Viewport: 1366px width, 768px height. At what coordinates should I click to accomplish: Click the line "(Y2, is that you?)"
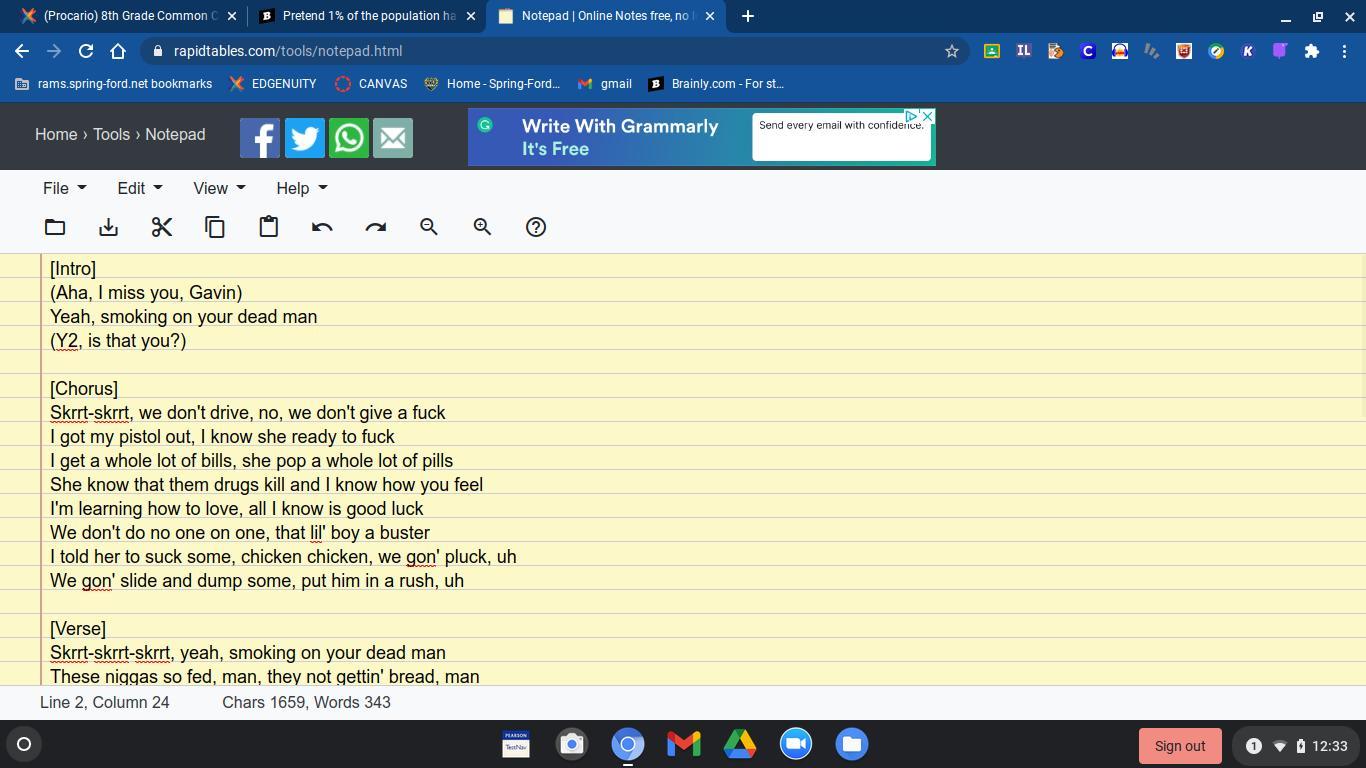click(x=118, y=341)
